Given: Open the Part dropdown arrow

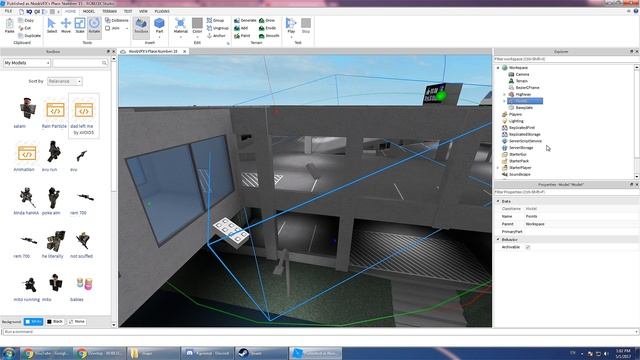Looking at the screenshot, I should click(x=159, y=36).
